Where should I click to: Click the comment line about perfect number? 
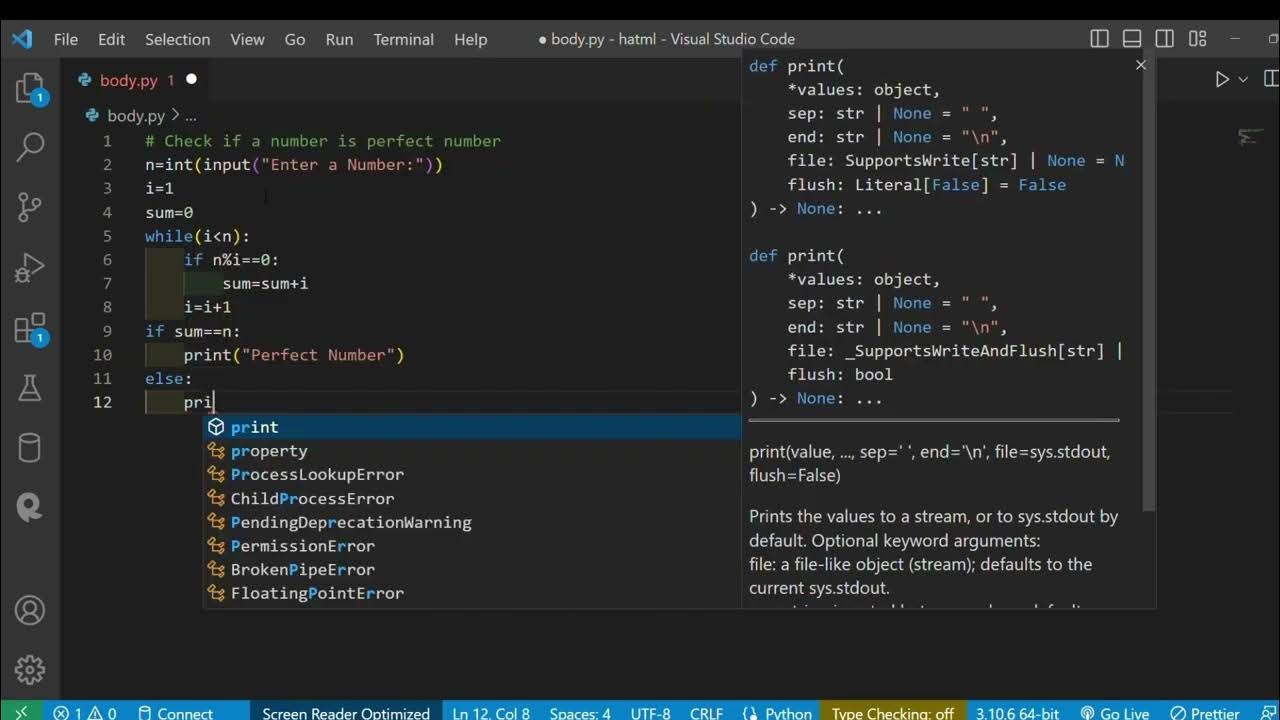tap(323, 141)
